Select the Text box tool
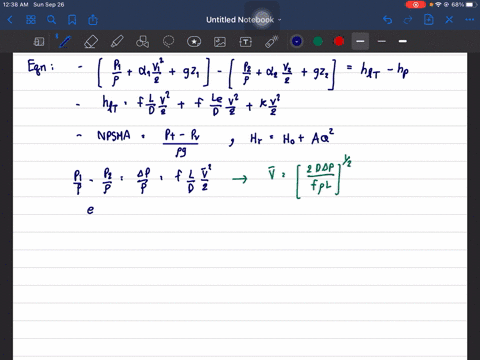 tap(246, 42)
